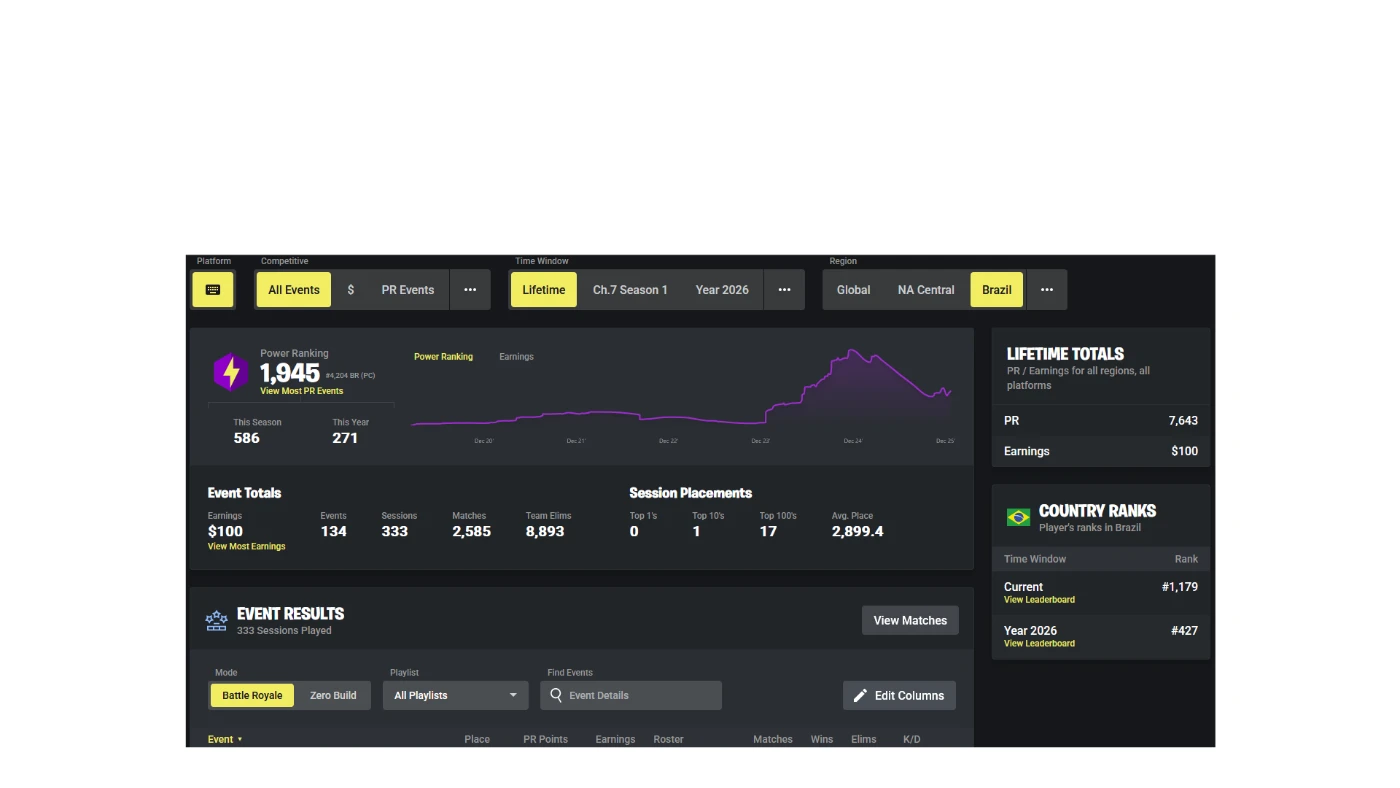Expand more Time Window options
The height and width of the screenshot is (788, 1400).
coord(784,290)
